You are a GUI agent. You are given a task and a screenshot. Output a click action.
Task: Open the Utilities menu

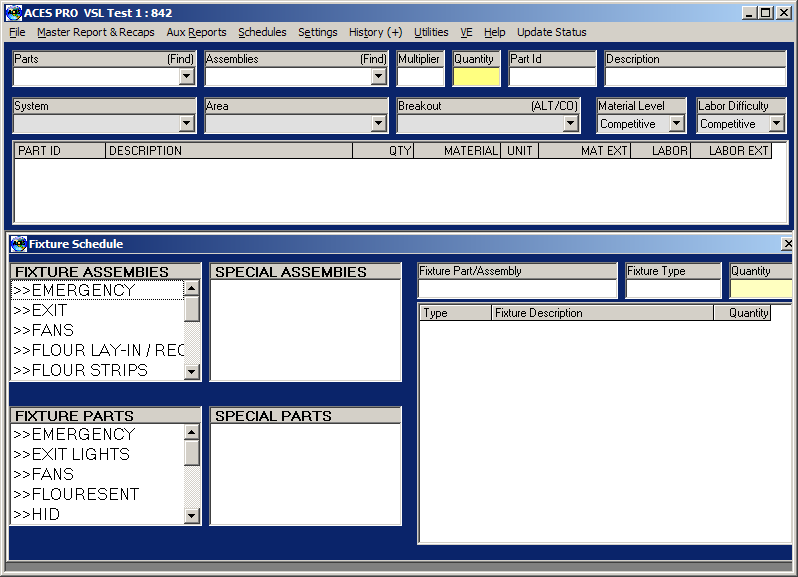point(431,32)
